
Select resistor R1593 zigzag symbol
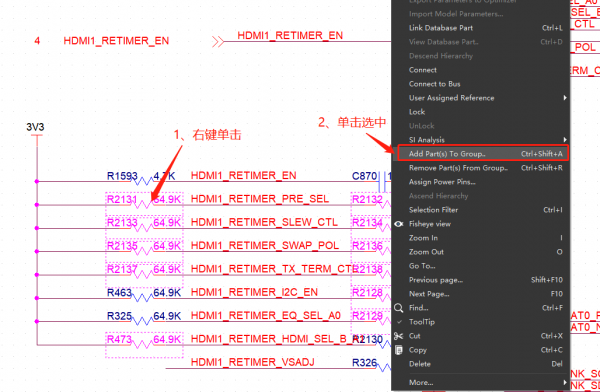(x=142, y=181)
